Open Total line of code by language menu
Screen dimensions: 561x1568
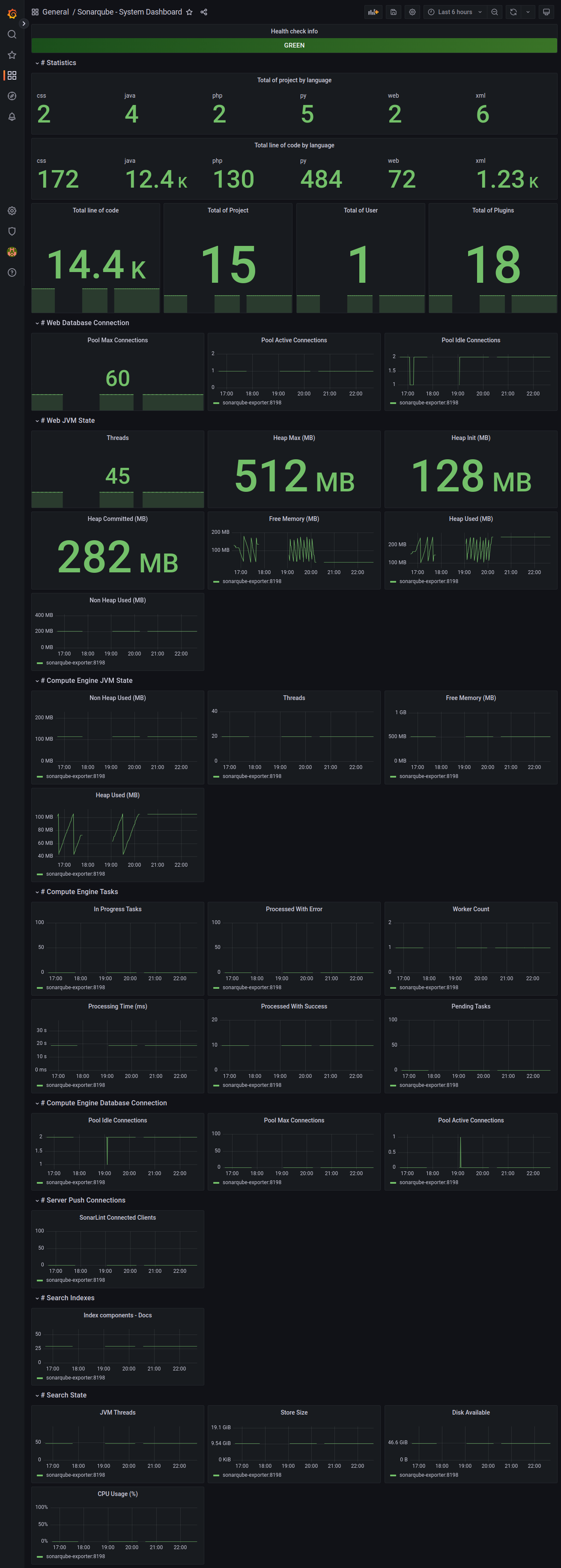click(295, 146)
